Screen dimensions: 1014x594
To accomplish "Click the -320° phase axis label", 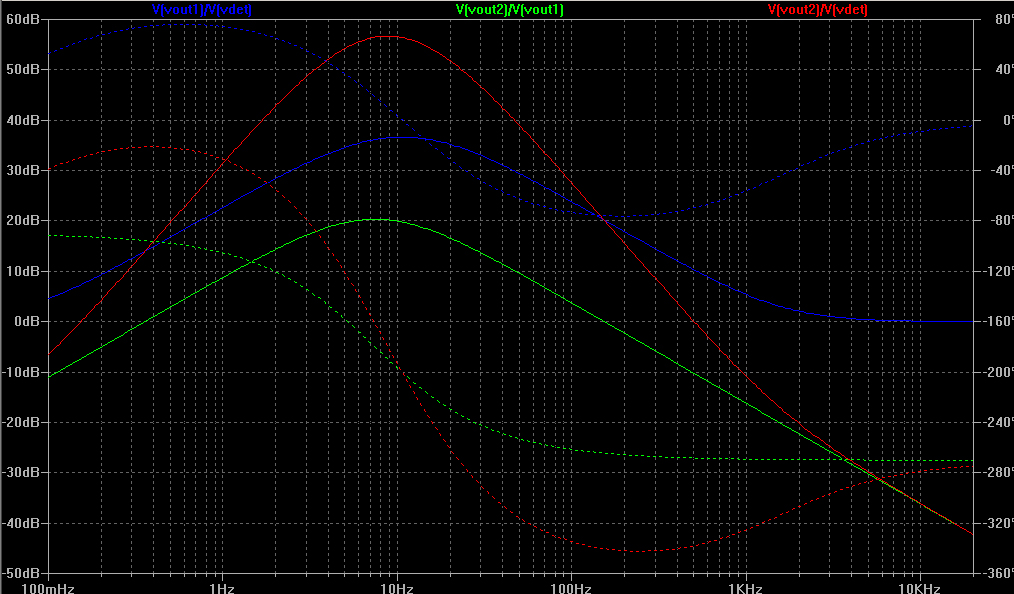I will (x=996, y=523).
